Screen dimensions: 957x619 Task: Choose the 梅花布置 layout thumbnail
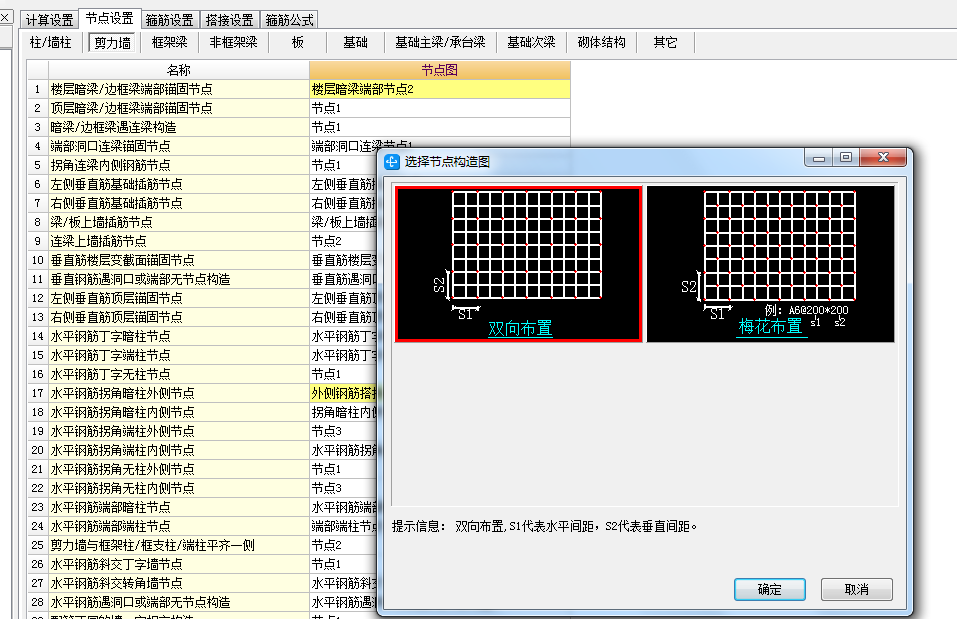coord(770,264)
